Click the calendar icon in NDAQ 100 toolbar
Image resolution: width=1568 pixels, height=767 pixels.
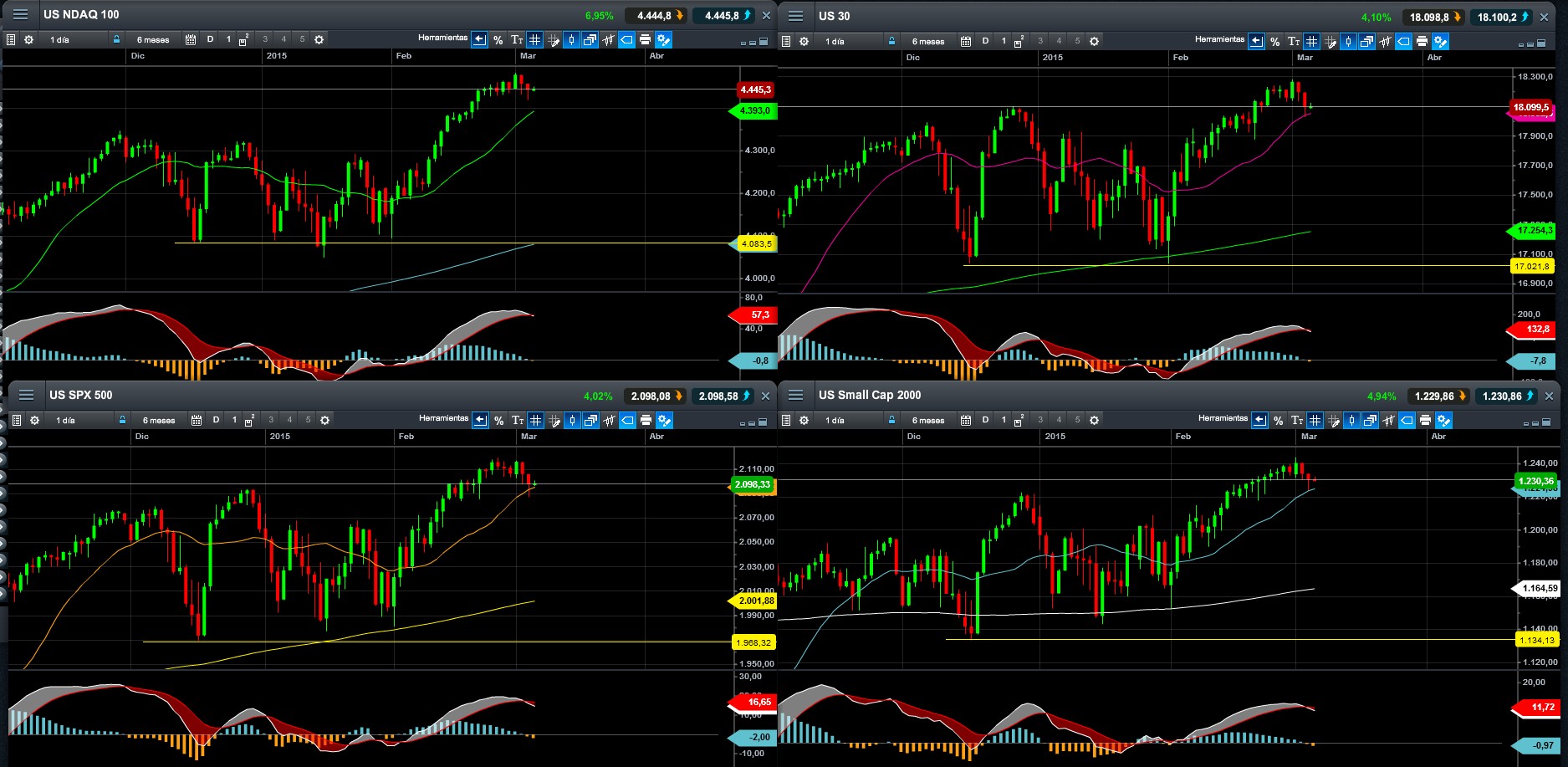(191, 39)
